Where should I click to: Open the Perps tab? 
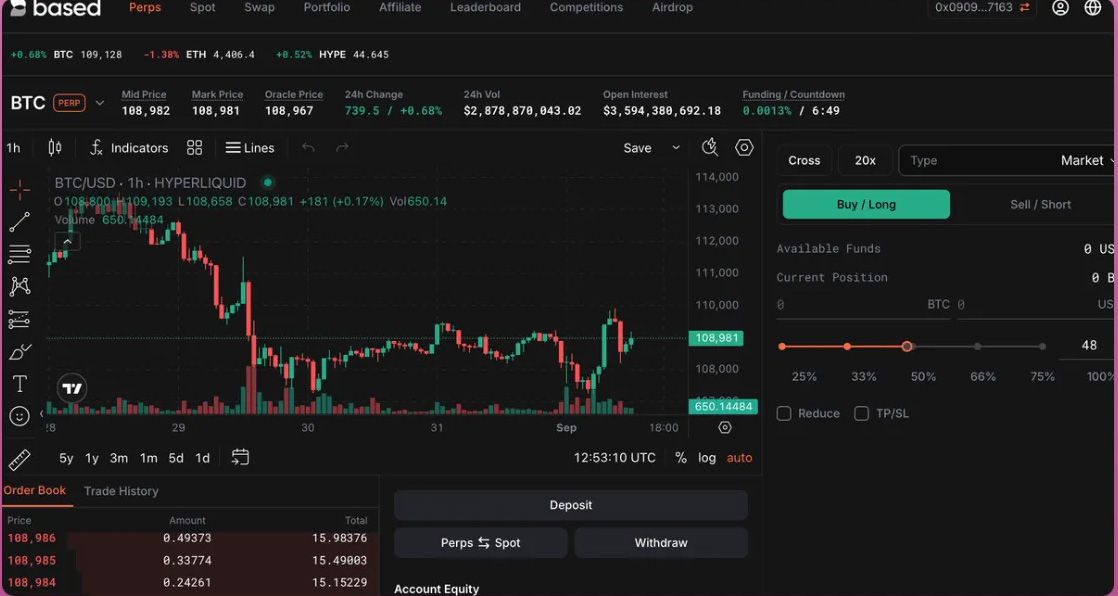(145, 7)
